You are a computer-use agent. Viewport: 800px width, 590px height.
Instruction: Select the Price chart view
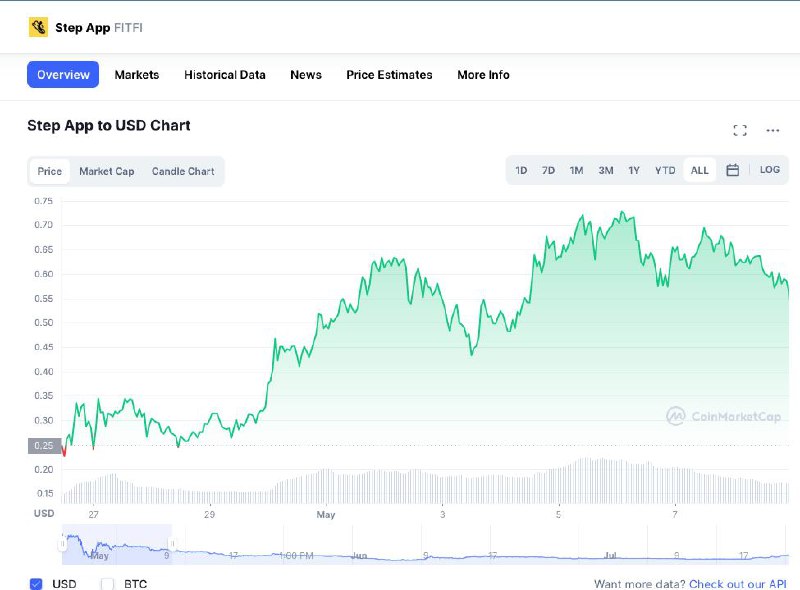(49, 171)
